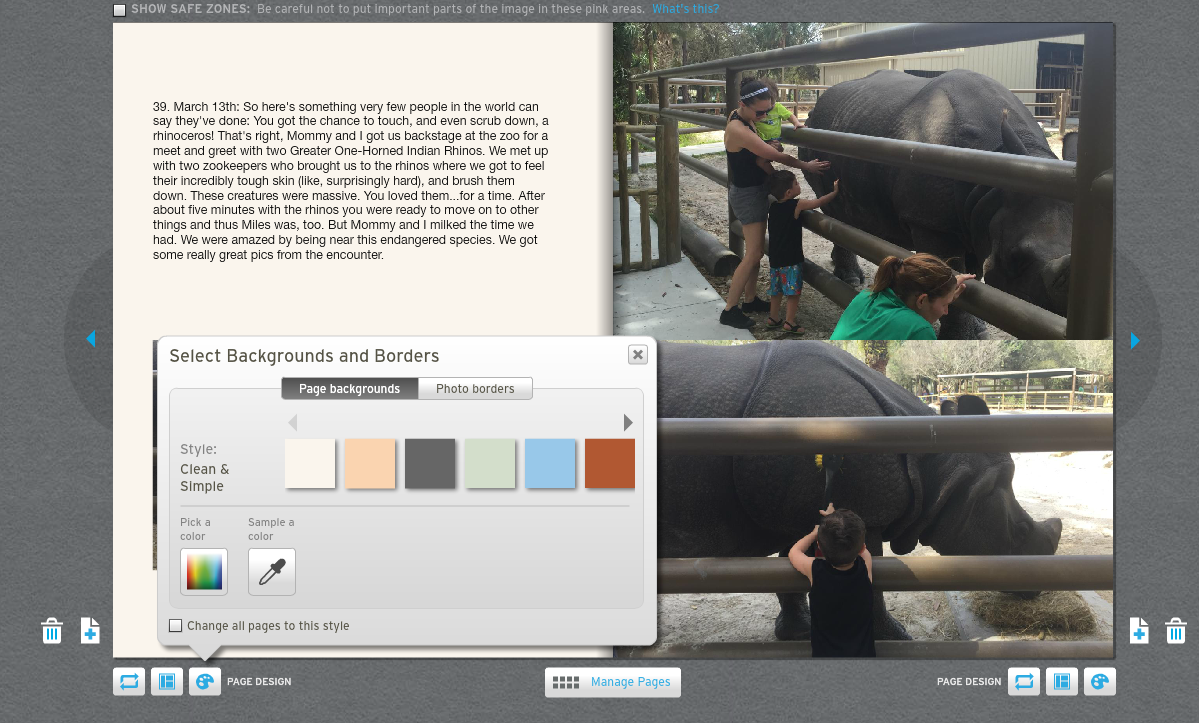The image size is (1199, 723).
Task: Enable the Show Safe Zones checkbox
Action: (120, 10)
